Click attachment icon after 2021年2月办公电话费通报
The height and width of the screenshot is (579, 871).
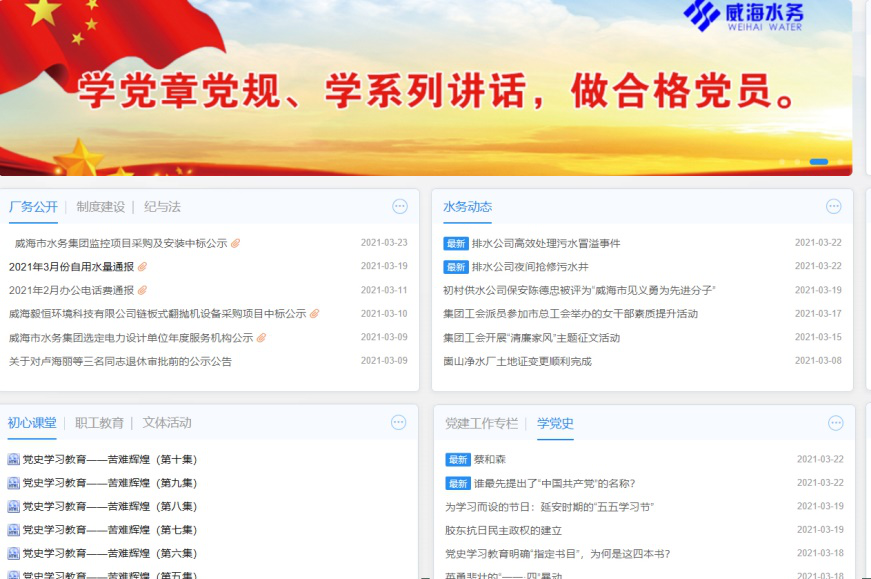tap(143, 290)
